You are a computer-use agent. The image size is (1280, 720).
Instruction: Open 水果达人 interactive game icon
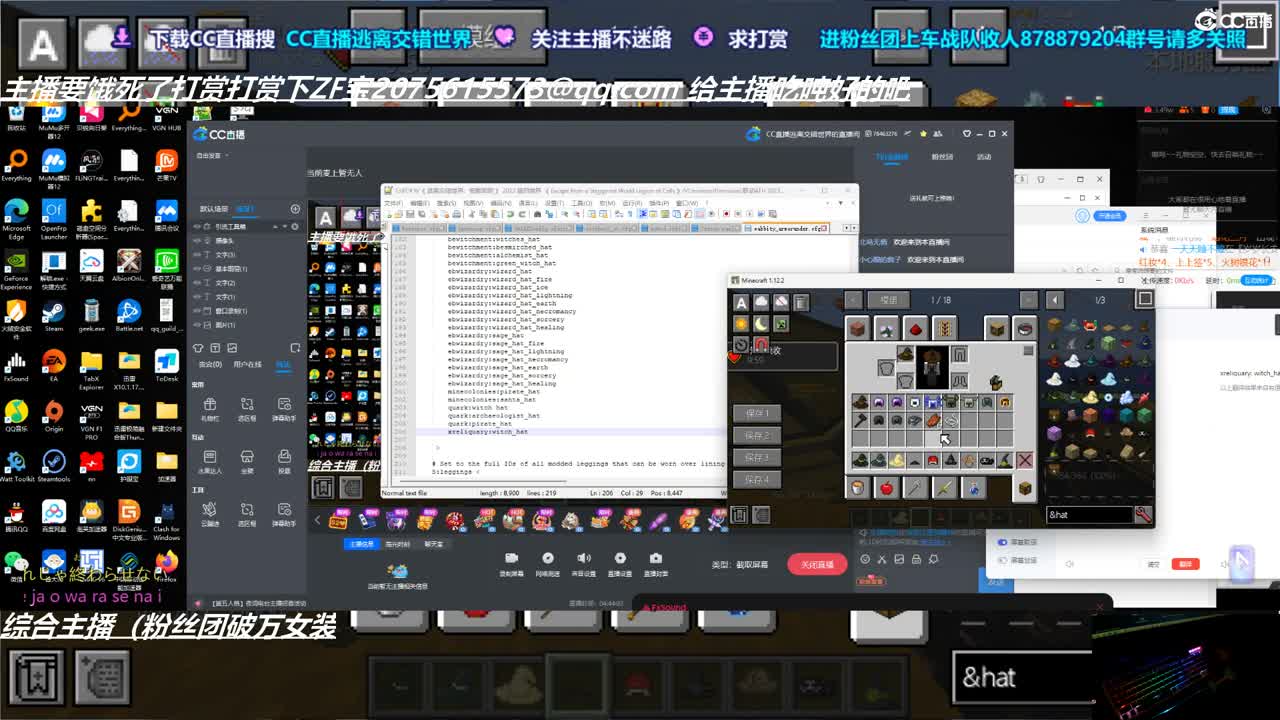(209, 461)
